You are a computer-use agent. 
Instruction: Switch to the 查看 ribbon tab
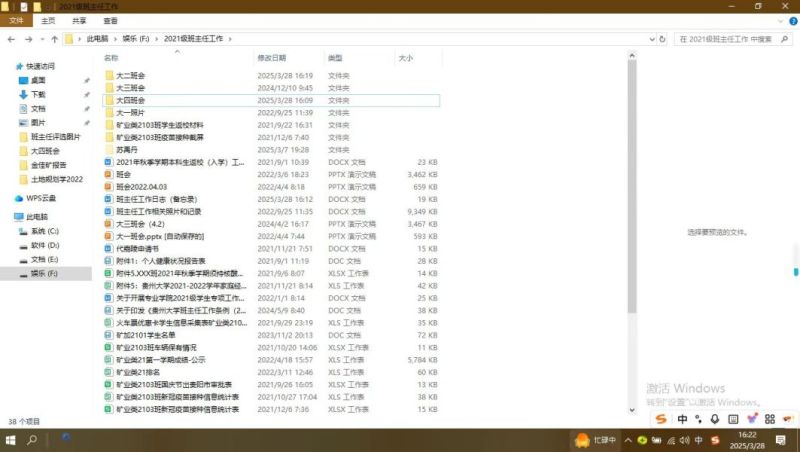click(110, 20)
